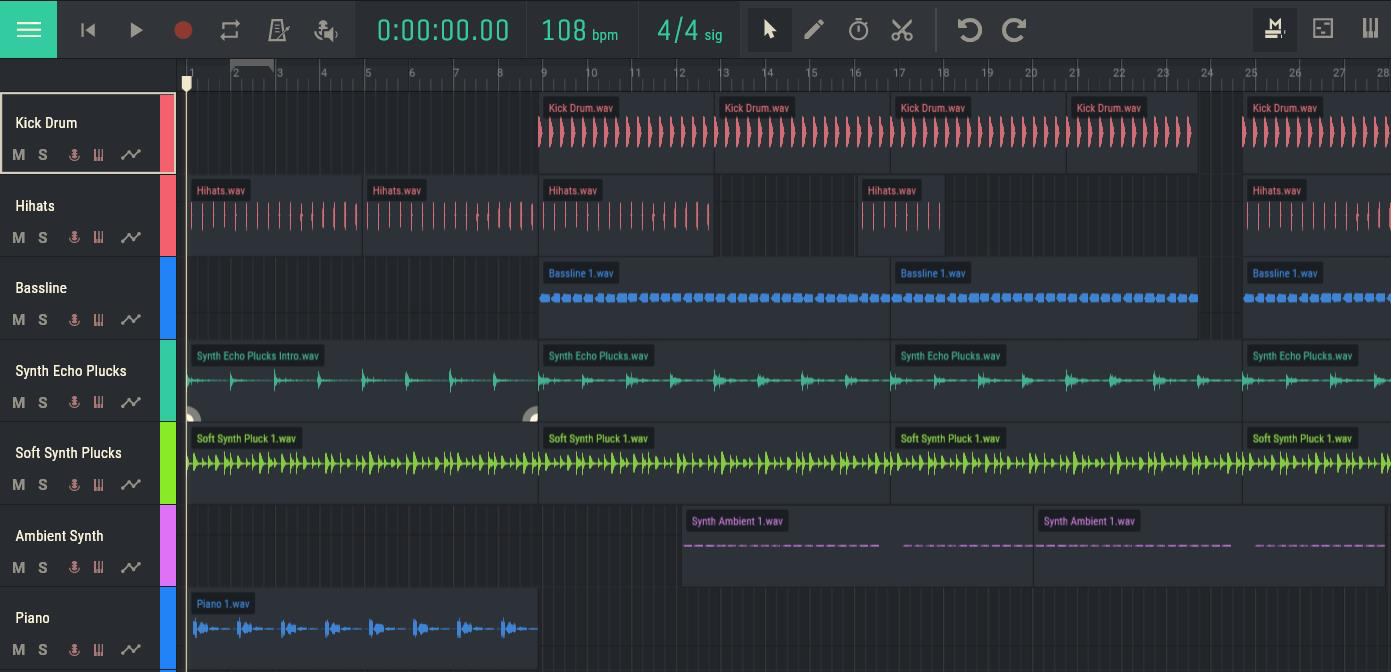Click the rewind to start button
The height and width of the screenshot is (672, 1391).
click(x=88, y=30)
